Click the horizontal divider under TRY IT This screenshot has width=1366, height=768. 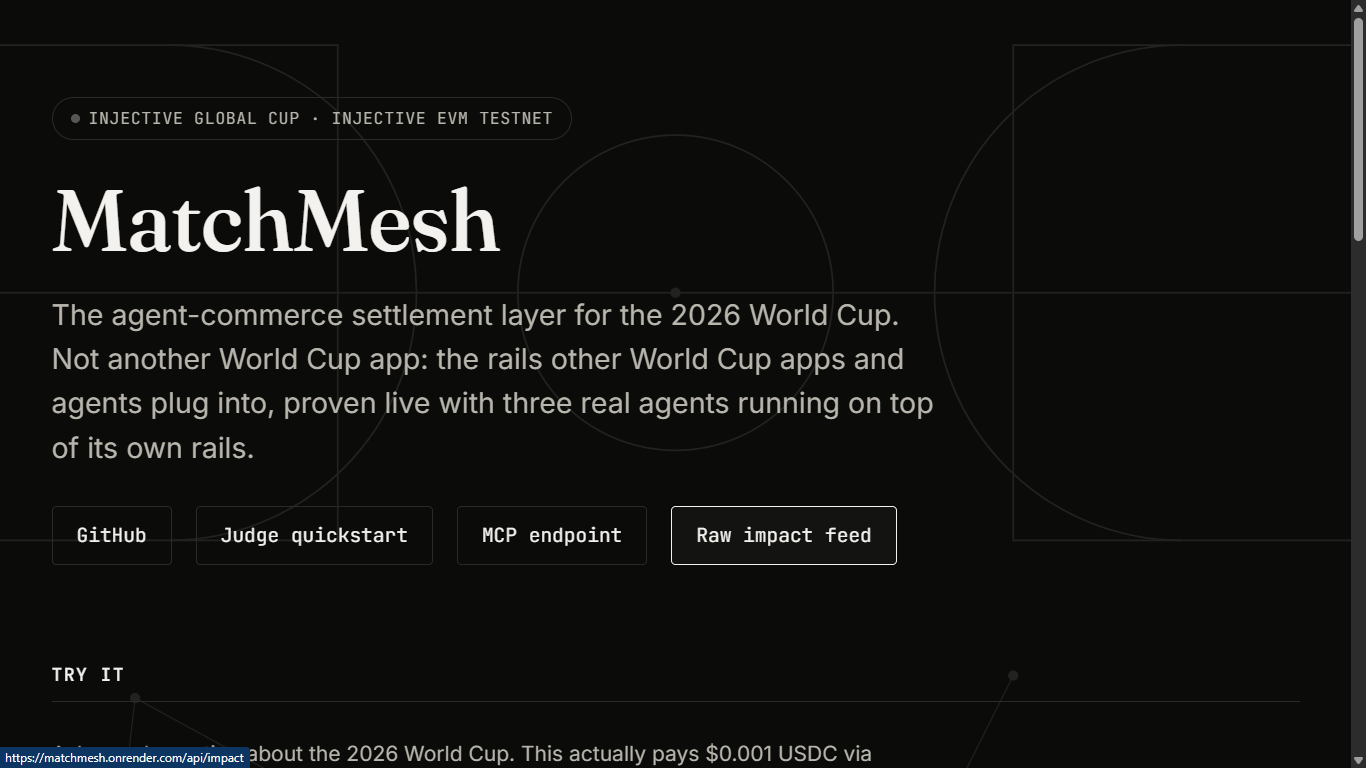point(676,701)
